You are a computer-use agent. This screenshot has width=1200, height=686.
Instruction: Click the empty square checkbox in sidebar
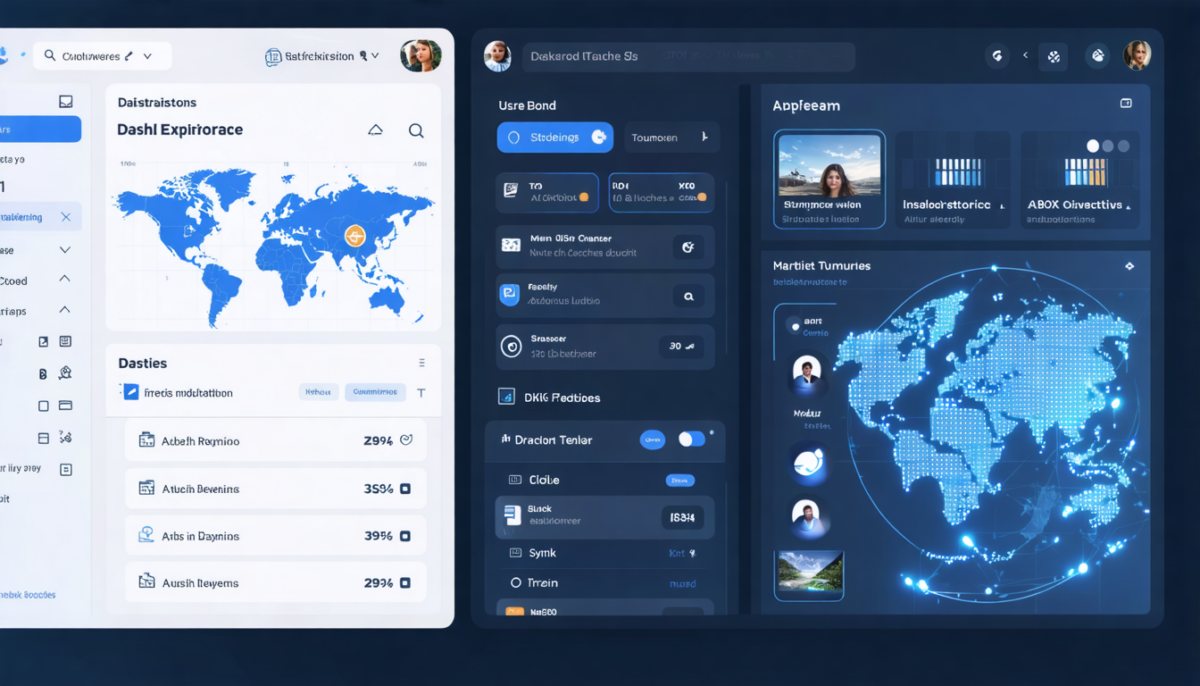click(43, 406)
